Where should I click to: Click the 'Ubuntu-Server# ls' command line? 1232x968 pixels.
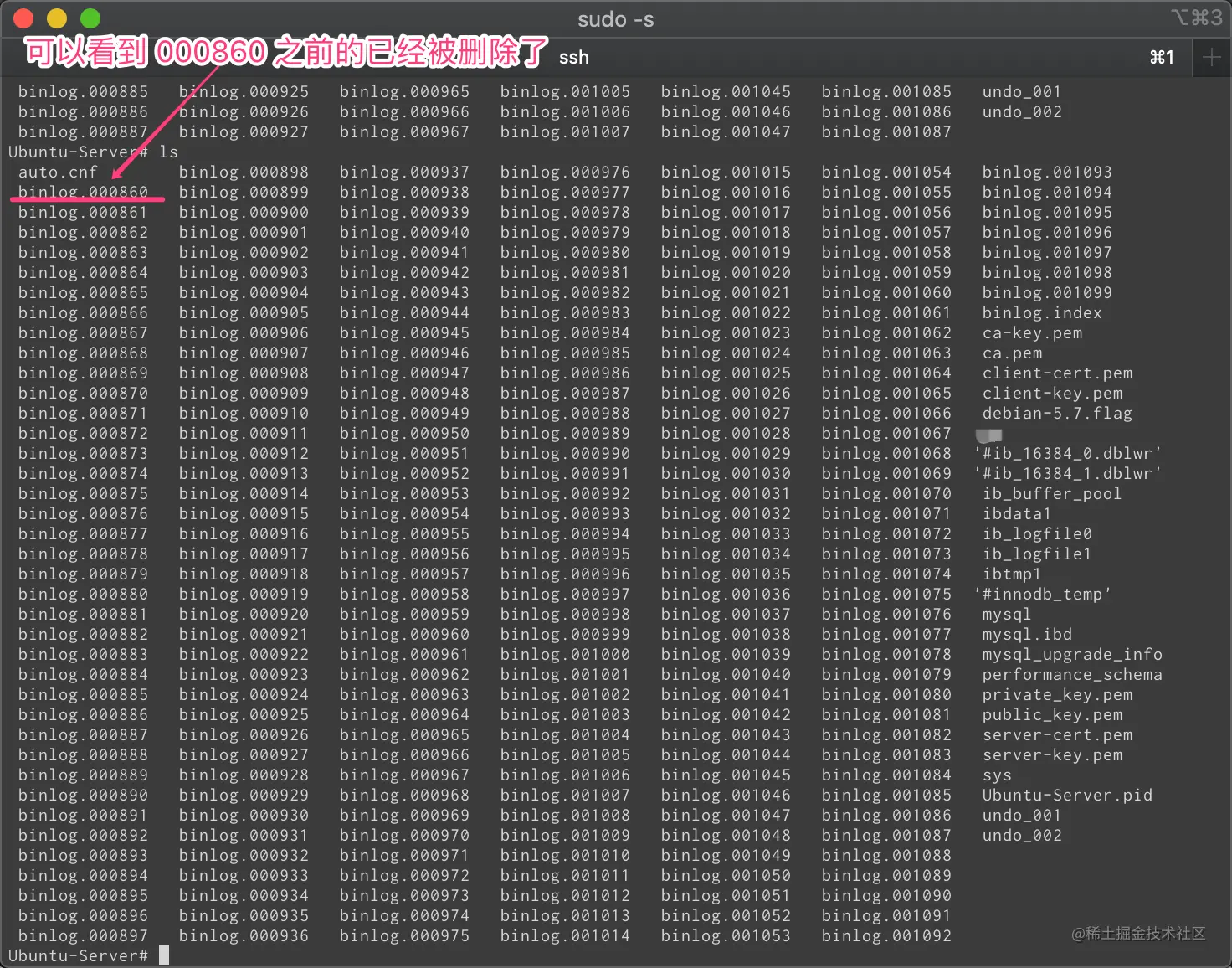(93, 152)
